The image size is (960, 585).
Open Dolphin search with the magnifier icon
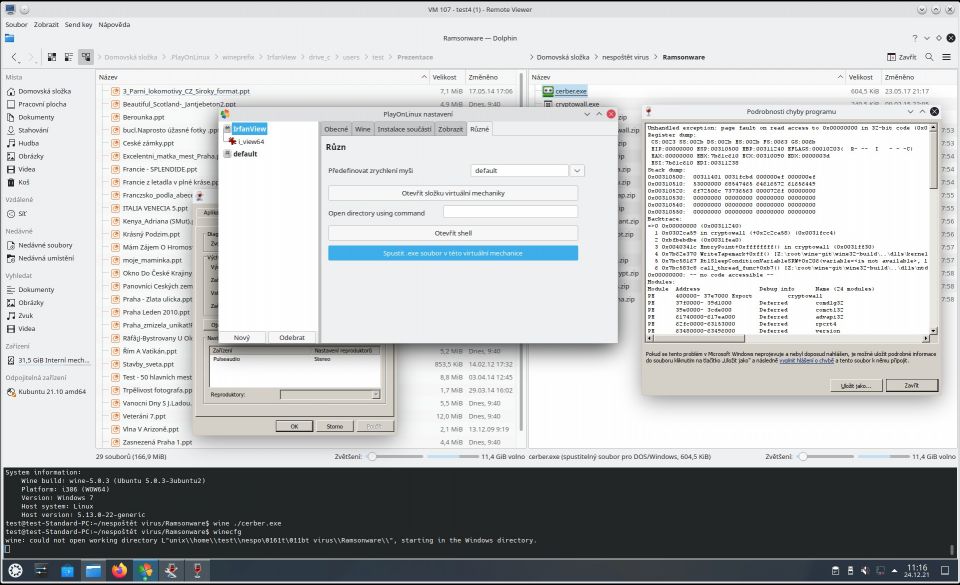(929, 57)
